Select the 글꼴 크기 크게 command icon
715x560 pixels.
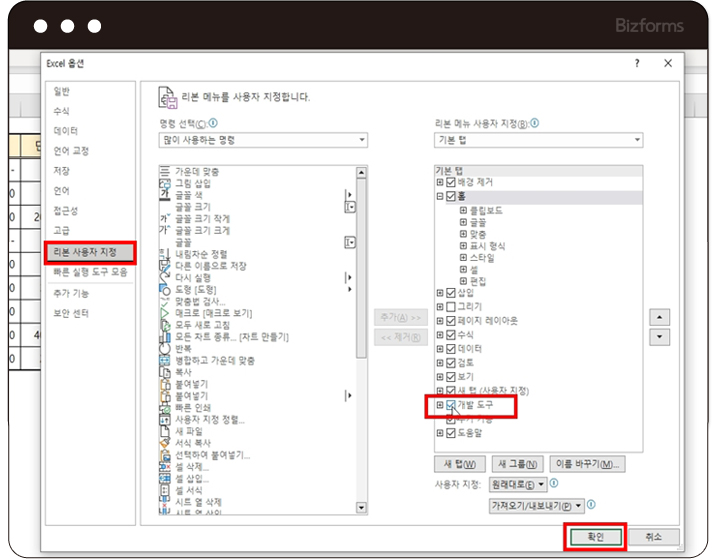coord(165,231)
